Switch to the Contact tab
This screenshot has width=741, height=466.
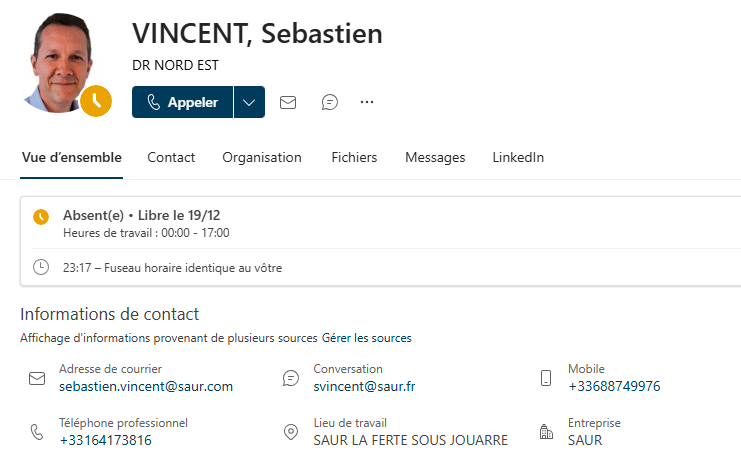coord(171,157)
